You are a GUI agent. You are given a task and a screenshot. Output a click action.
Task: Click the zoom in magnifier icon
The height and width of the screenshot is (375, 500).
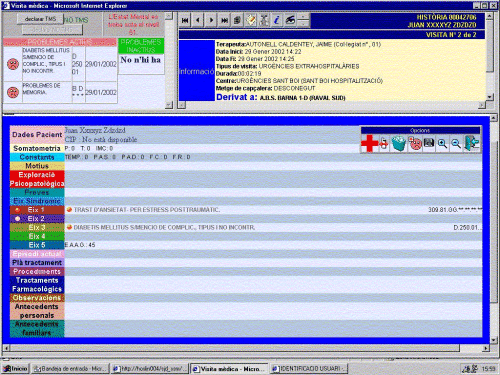[442, 144]
